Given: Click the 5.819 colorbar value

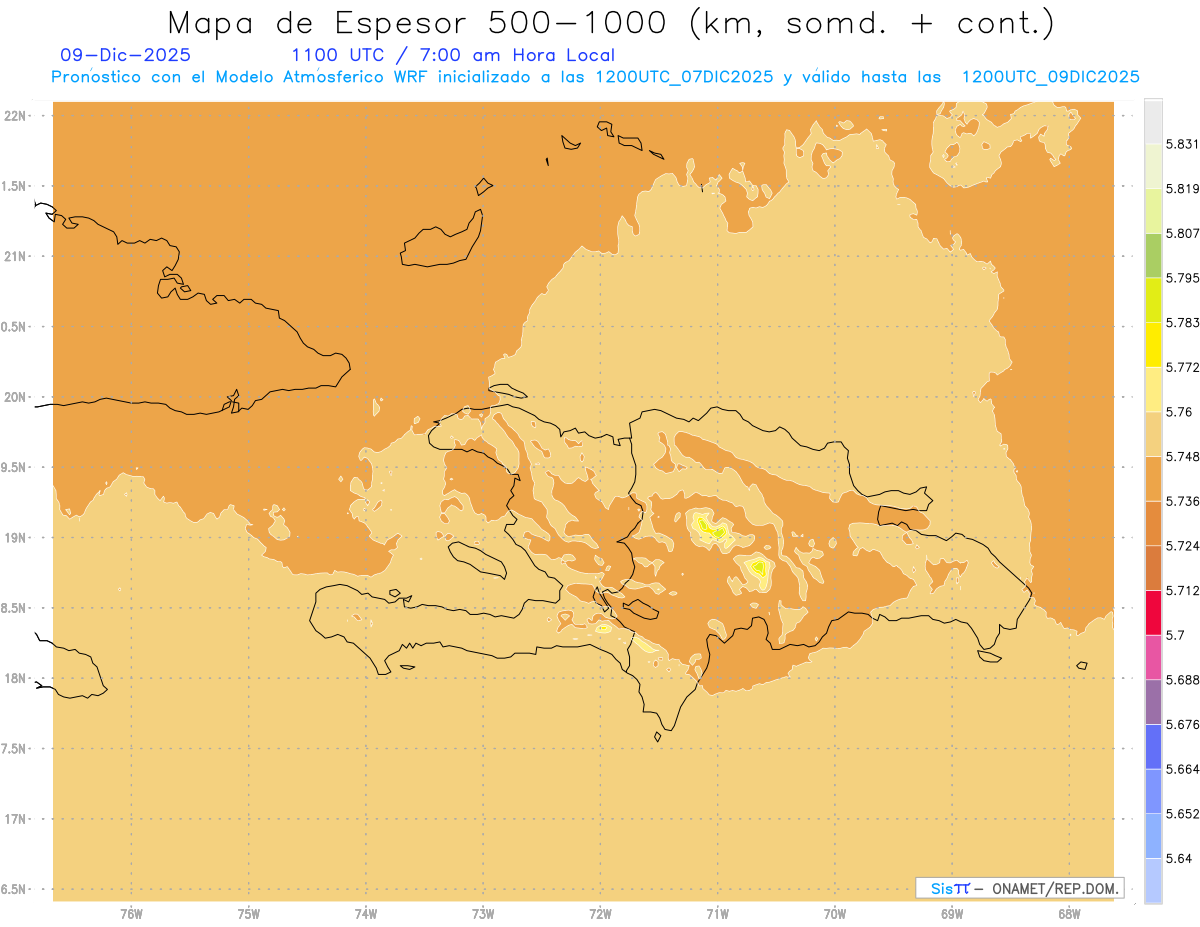Looking at the screenshot, I should 1182,188.
